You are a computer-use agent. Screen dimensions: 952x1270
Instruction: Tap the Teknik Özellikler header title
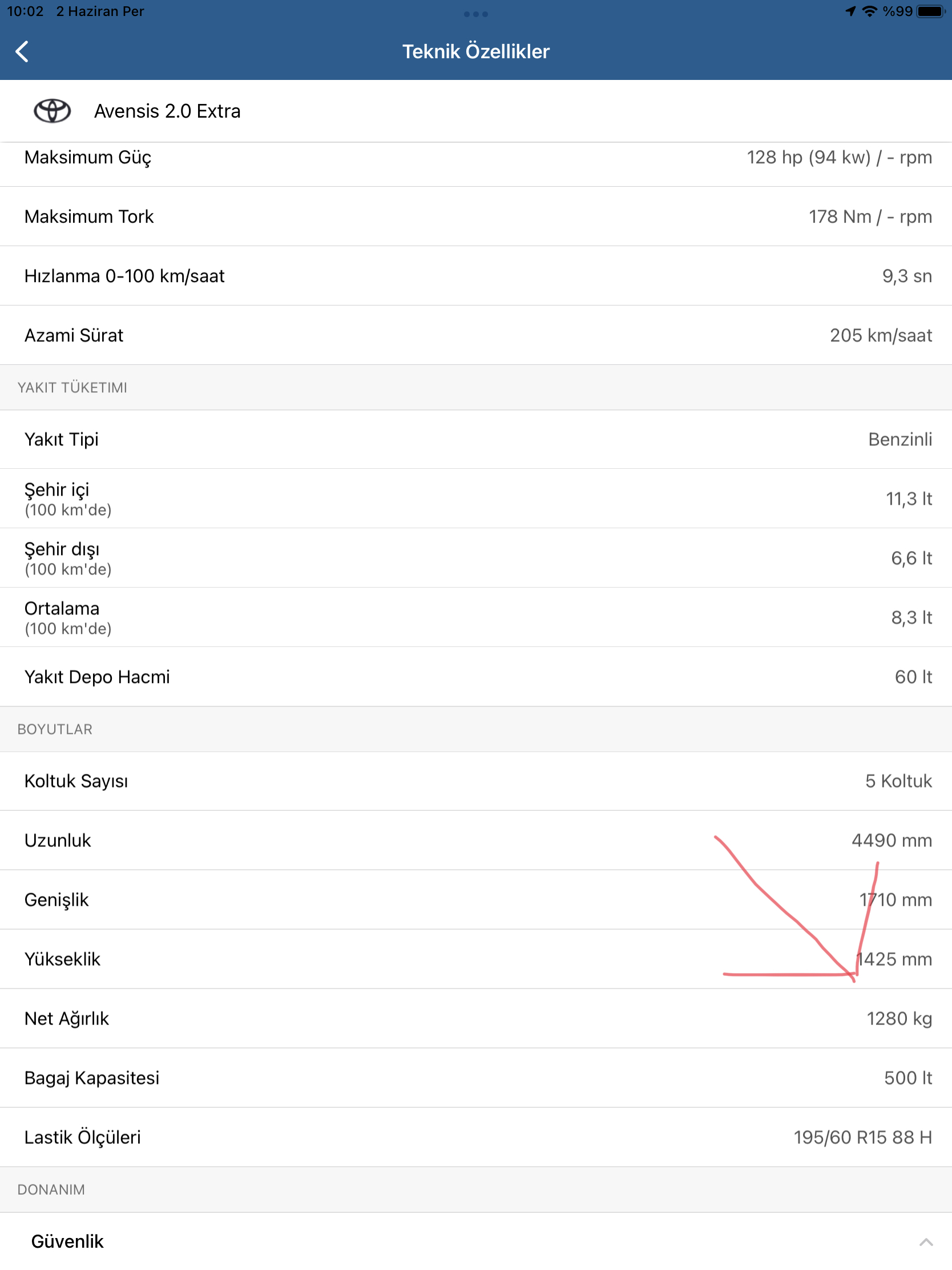[x=475, y=51]
